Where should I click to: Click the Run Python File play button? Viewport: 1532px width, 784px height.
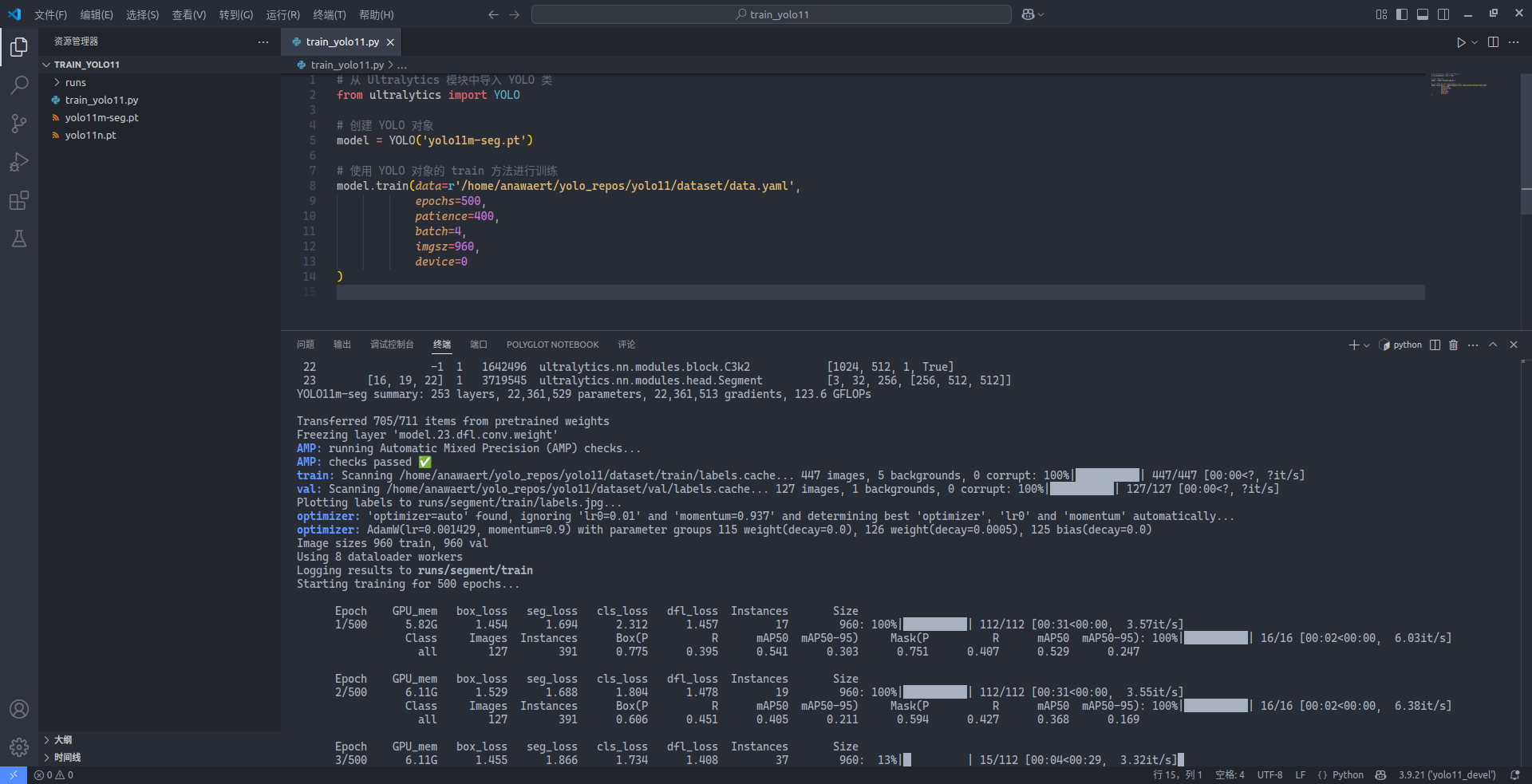click(1461, 42)
